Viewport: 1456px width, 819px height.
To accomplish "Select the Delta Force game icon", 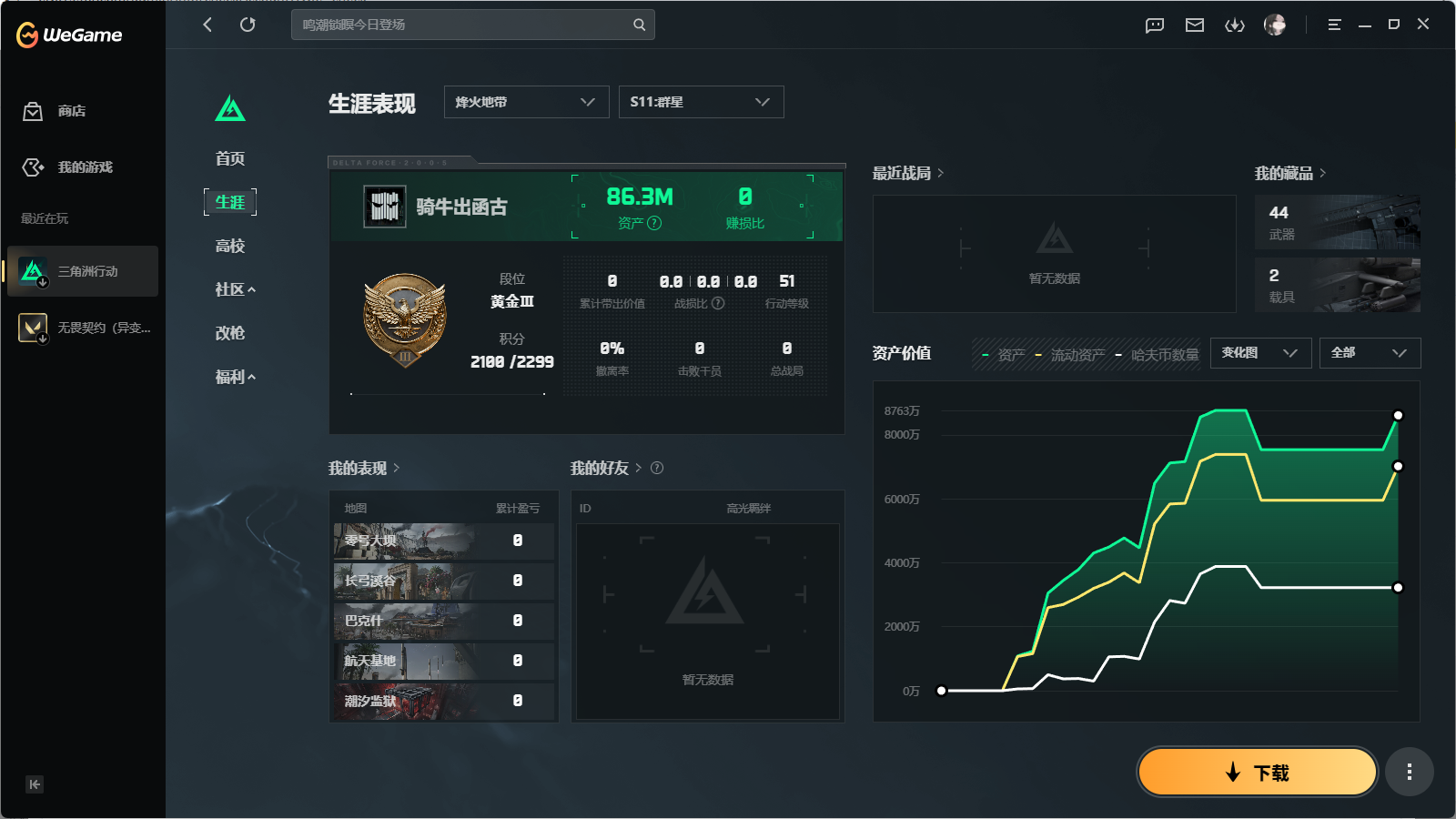I will (x=33, y=271).
